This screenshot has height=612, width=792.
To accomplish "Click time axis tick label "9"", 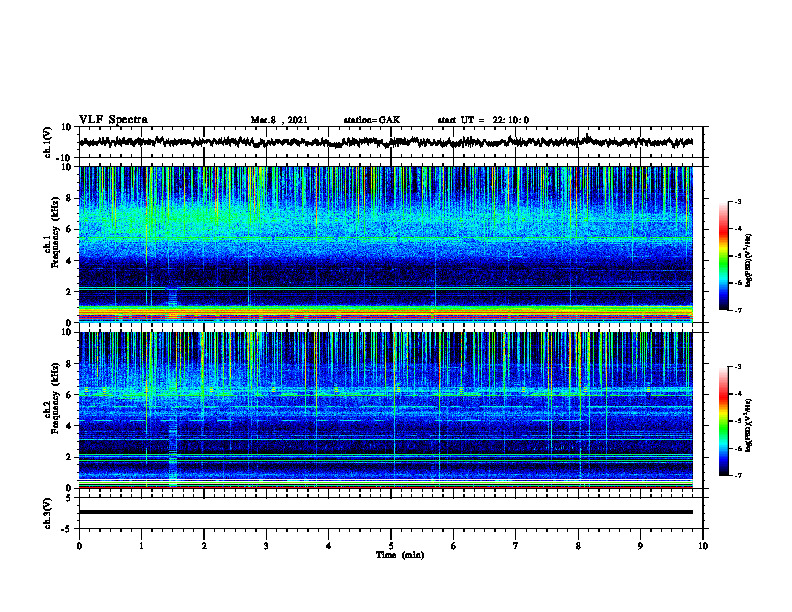I will pos(640,546).
